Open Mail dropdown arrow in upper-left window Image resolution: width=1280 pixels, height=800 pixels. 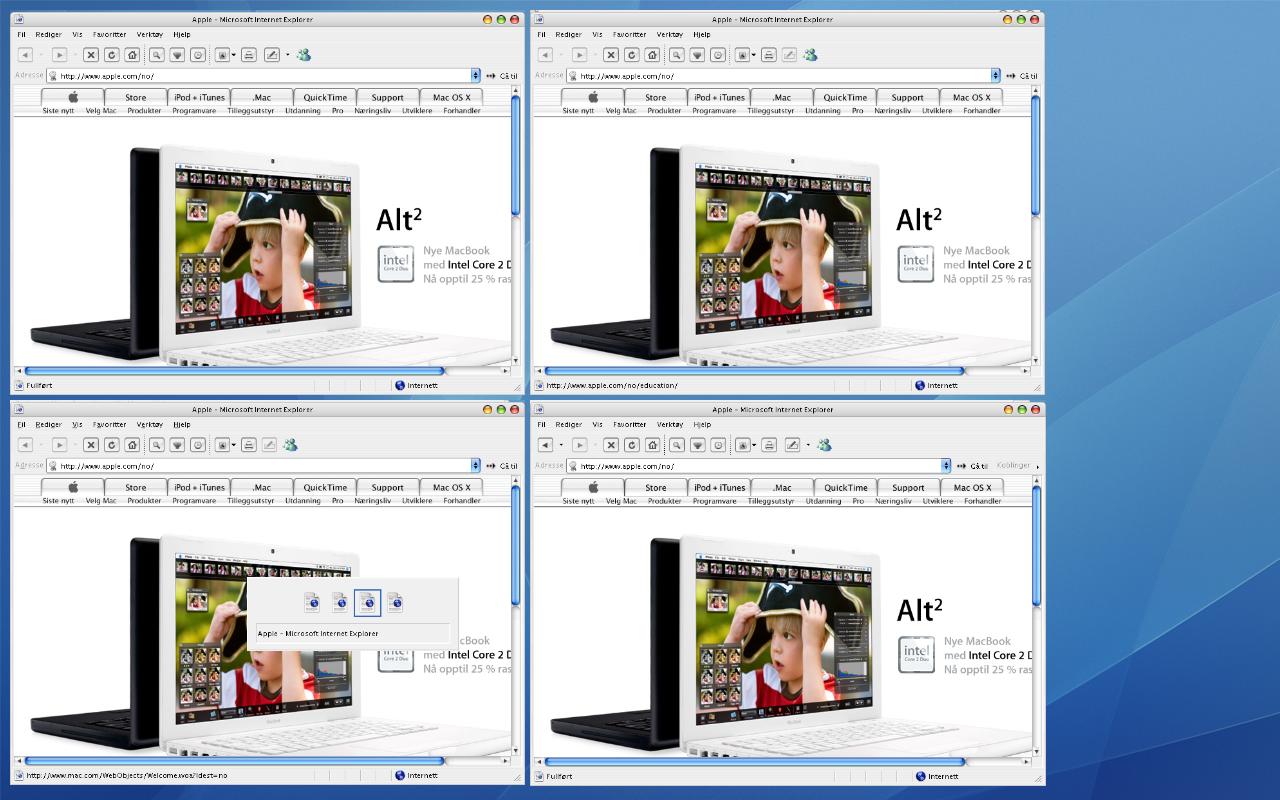point(234,55)
